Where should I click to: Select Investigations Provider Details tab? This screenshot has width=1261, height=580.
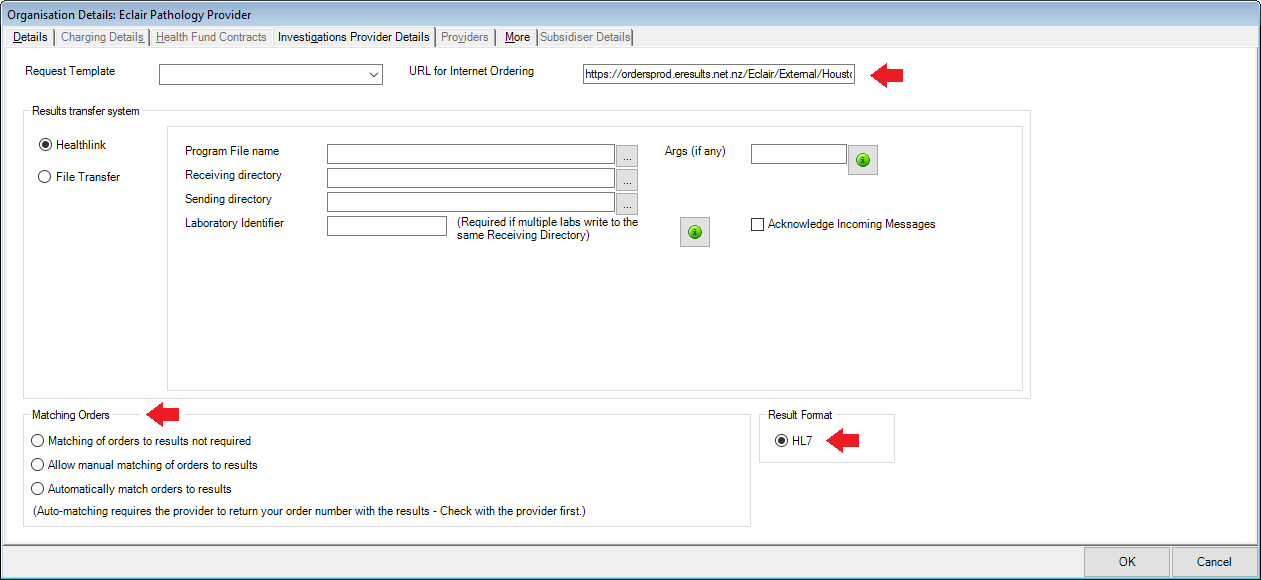(x=354, y=37)
